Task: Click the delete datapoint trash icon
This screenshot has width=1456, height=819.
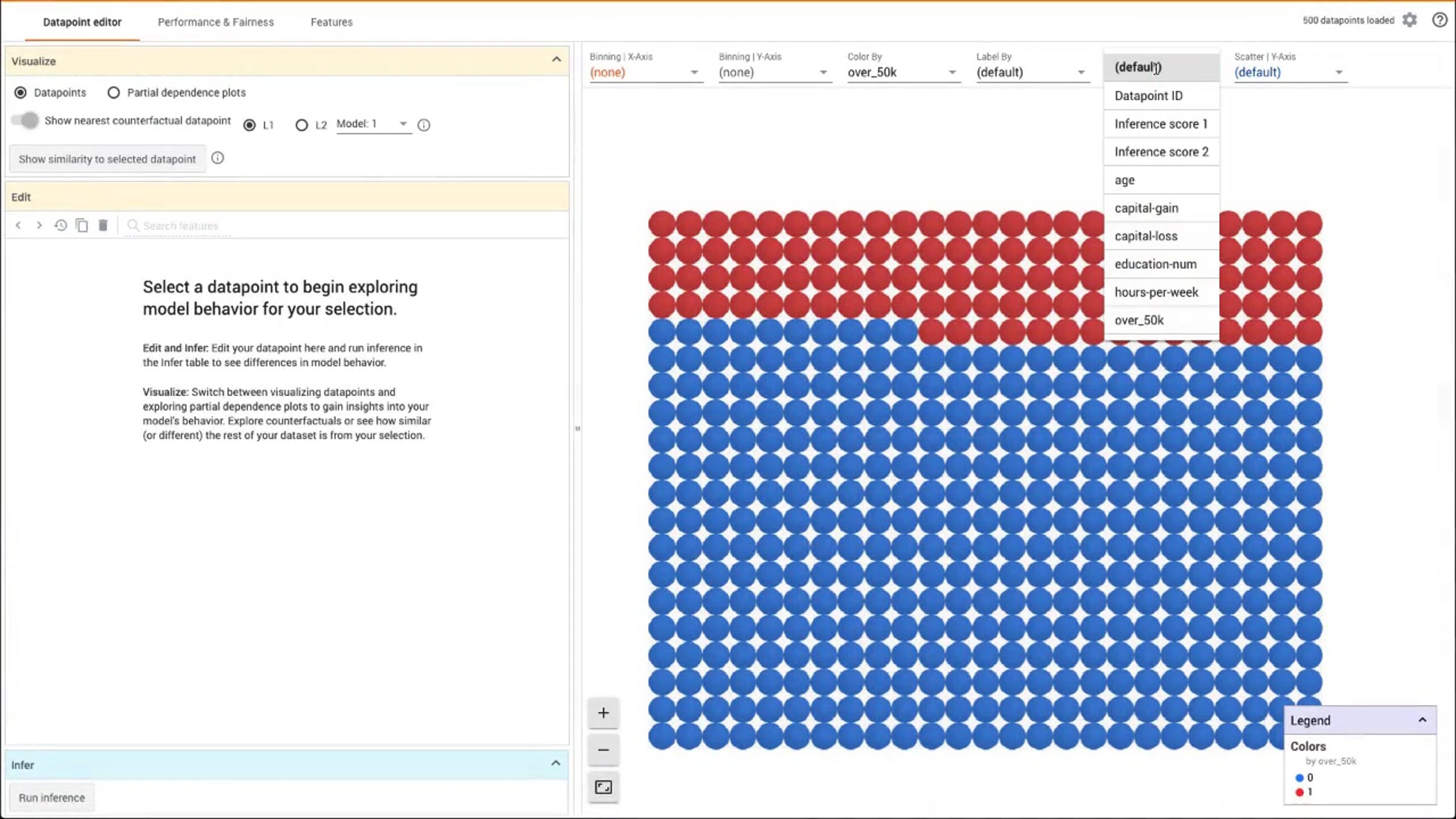Action: pos(103,226)
